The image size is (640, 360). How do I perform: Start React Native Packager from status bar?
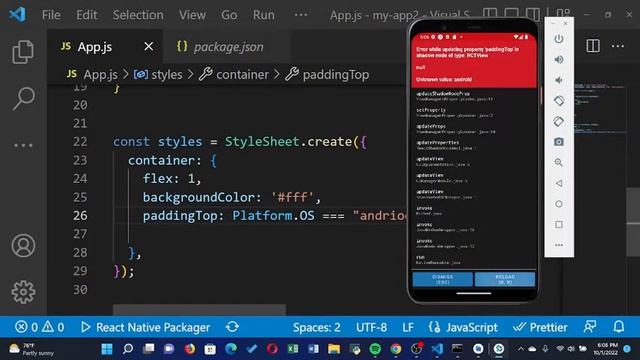coord(145,327)
